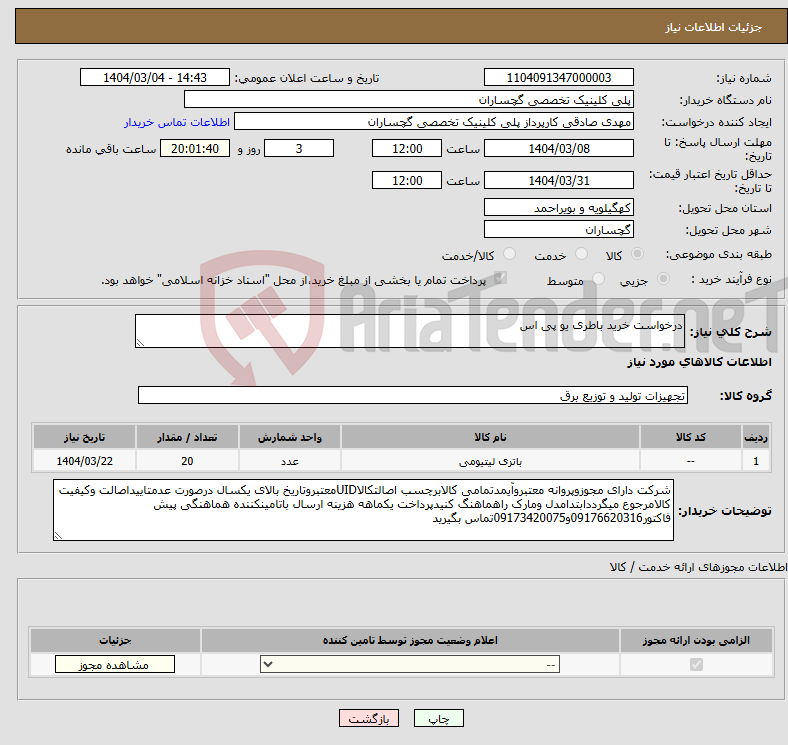Click the مشاهده مجوز button
This screenshot has width=788, height=745.
click(x=115, y=665)
